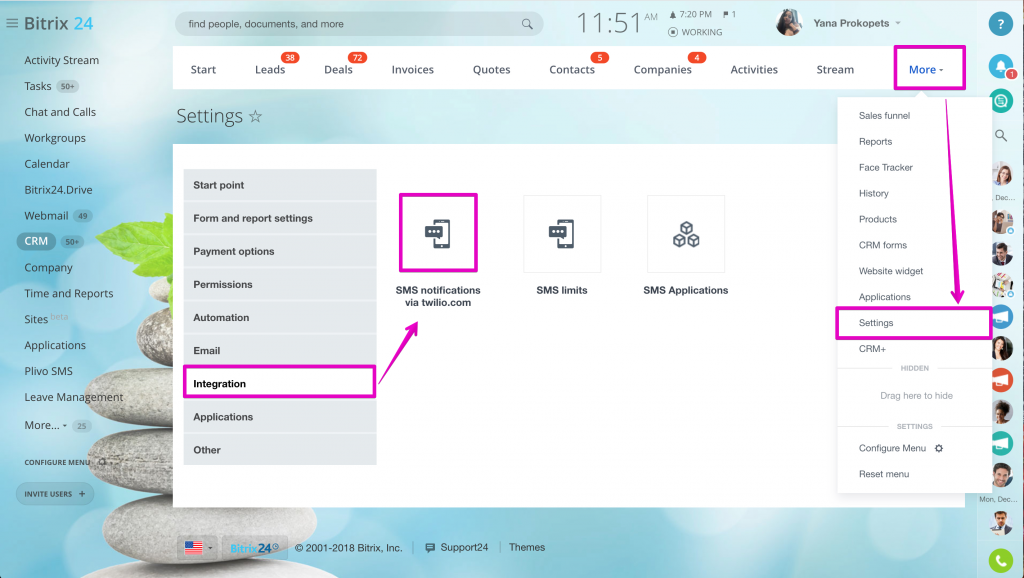Open Activity Stream in left sidebar
Viewport: 1024px width, 578px height.
[x=61, y=60]
